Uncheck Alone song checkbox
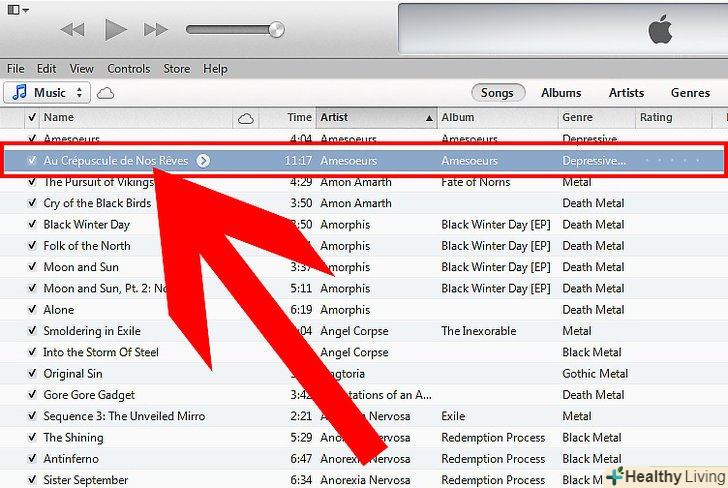The height and width of the screenshot is (488, 728). point(32,310)
